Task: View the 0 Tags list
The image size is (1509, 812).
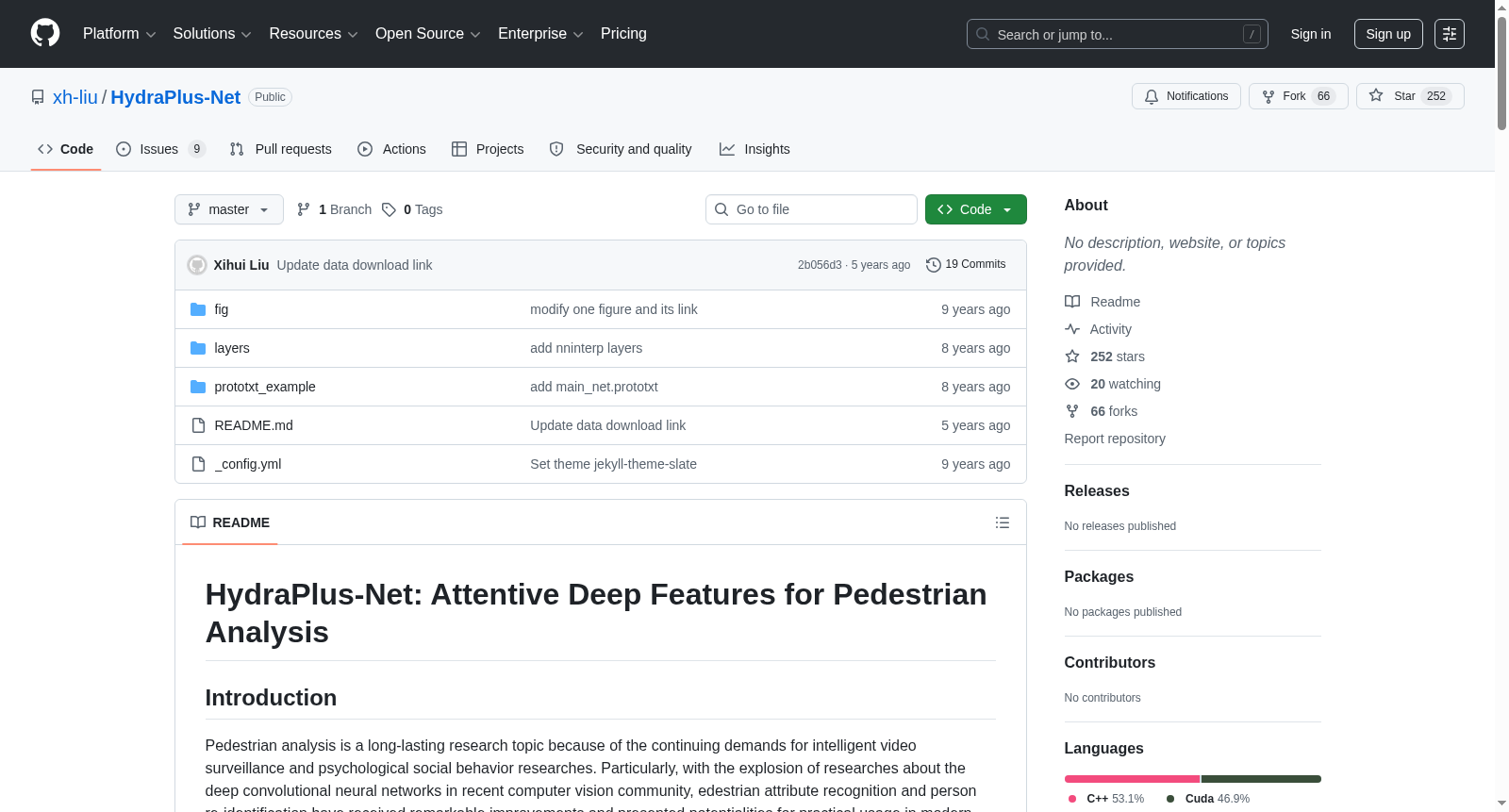Action: point(412,209)
